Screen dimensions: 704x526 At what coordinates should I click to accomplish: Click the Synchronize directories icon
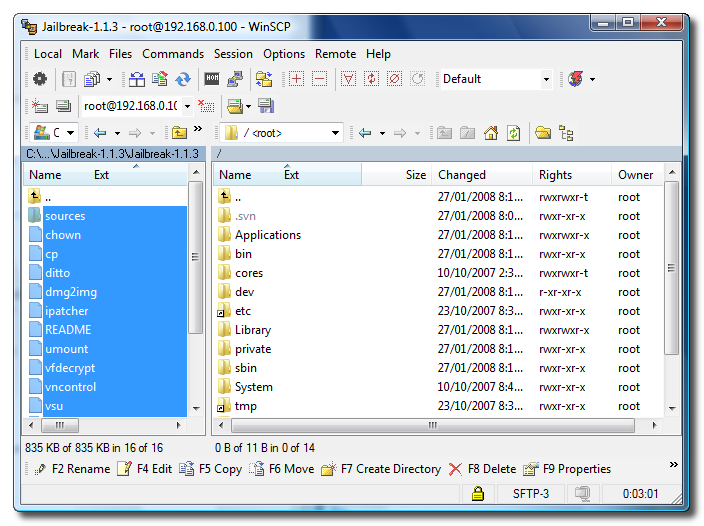(183, 79)
